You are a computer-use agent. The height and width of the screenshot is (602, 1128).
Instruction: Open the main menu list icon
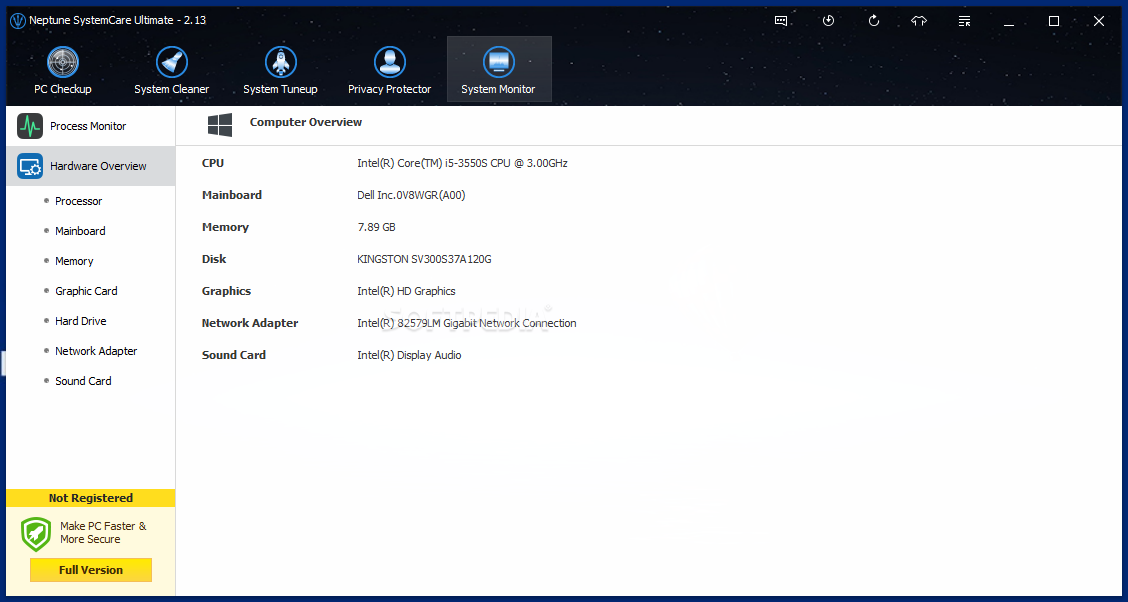[965, 21]
